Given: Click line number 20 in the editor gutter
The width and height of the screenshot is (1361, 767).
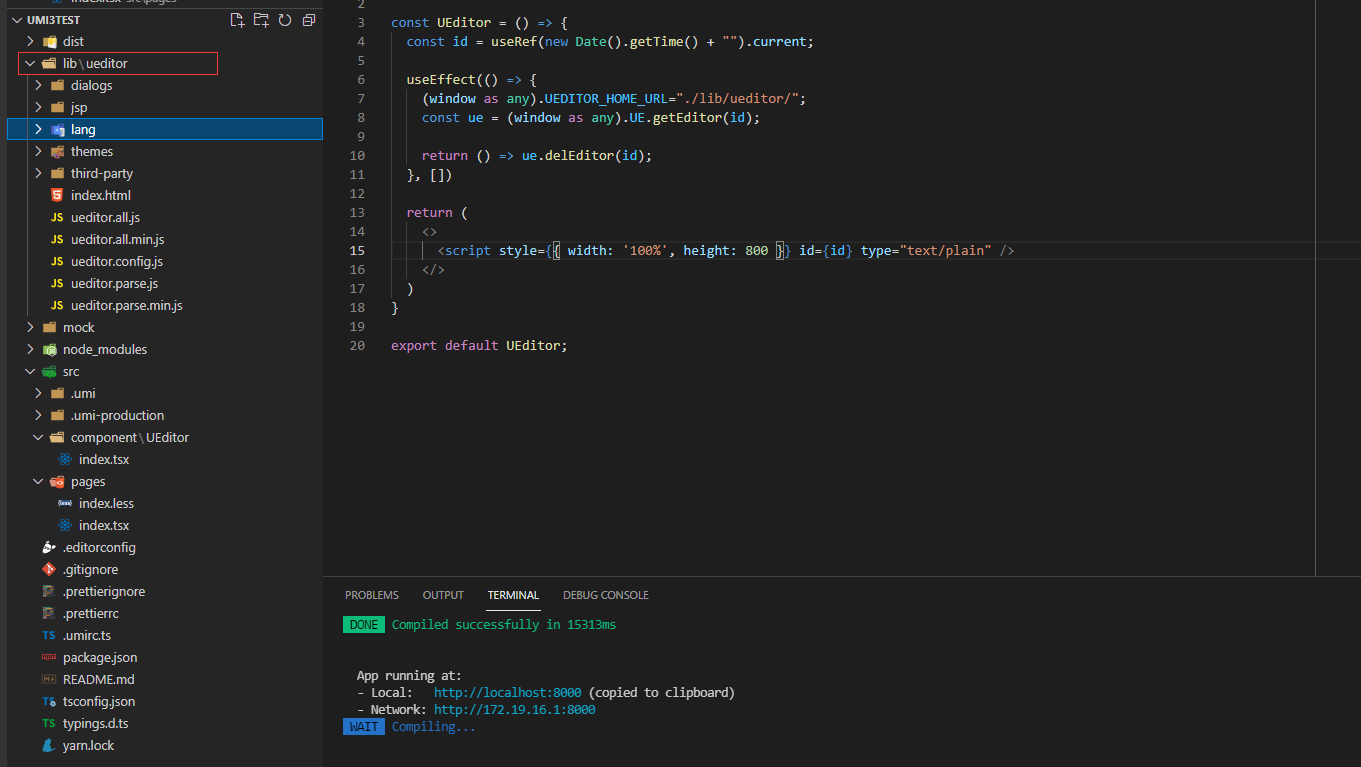Looking at the screenshot, I should 358,346.
